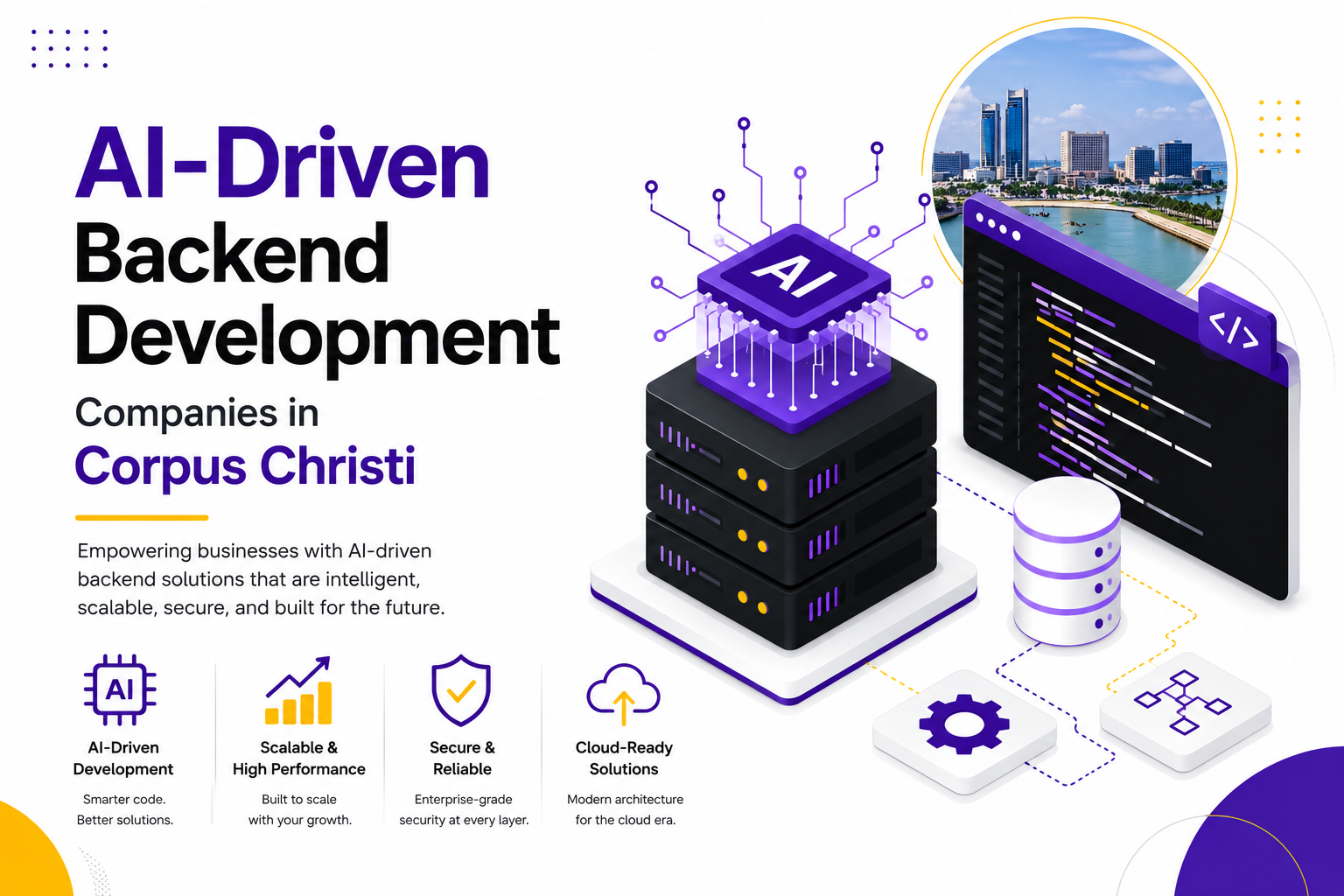Viewport: 1344px width, 896px height.
Task: Click the shield checkmark icon
Action: [461, 690]
